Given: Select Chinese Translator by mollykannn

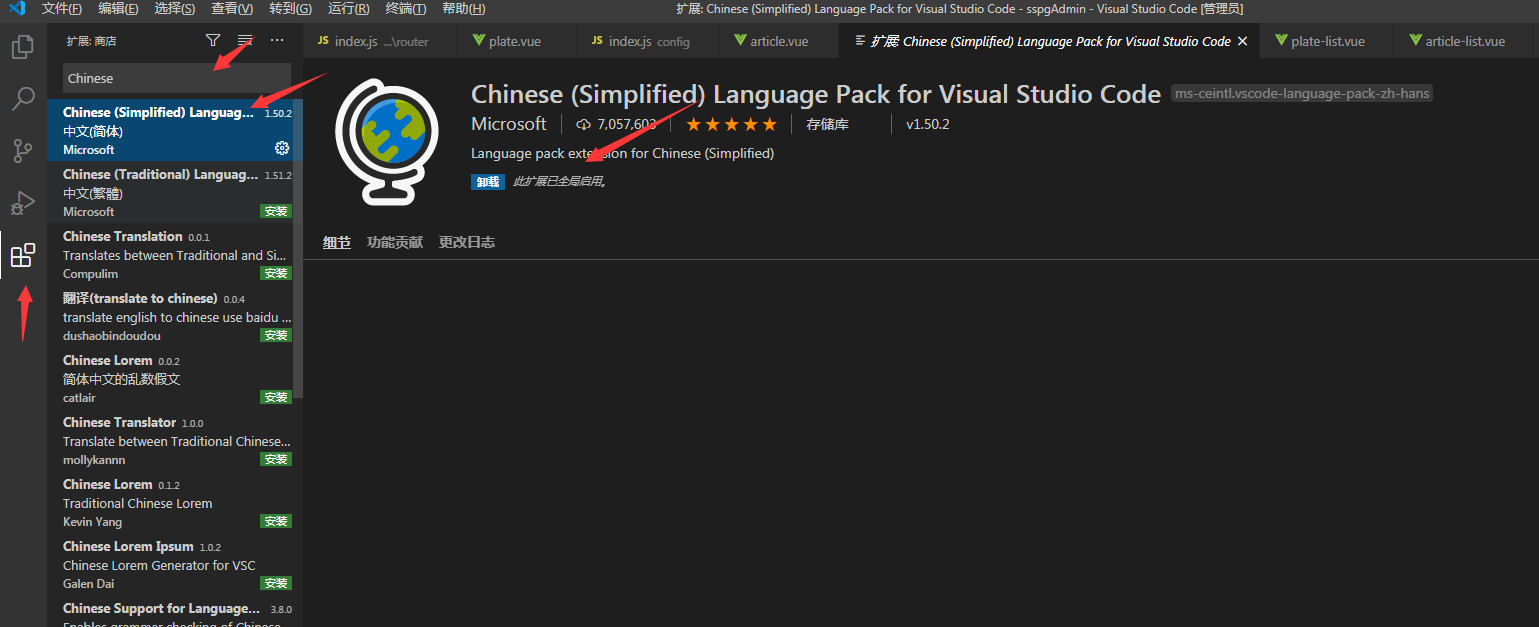Looking at the screenshot, I should (x=175, y=440).
